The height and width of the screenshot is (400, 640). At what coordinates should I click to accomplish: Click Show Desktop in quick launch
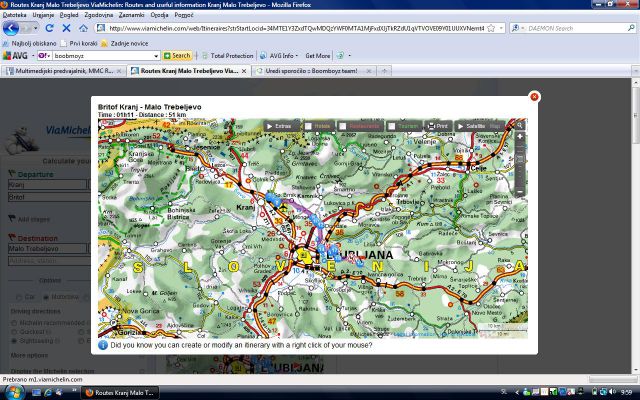(x=36, y=392)
